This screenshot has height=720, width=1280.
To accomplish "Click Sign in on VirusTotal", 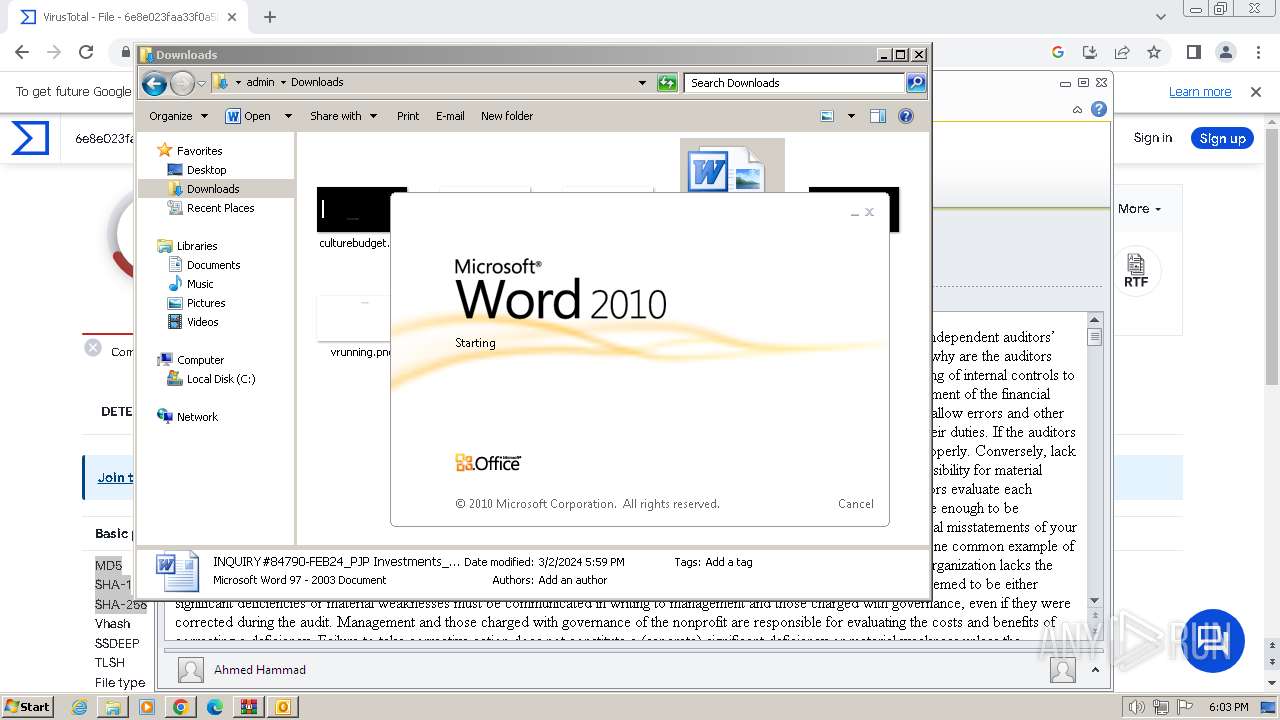I will pyautogui.click(x=1152, y=138).
